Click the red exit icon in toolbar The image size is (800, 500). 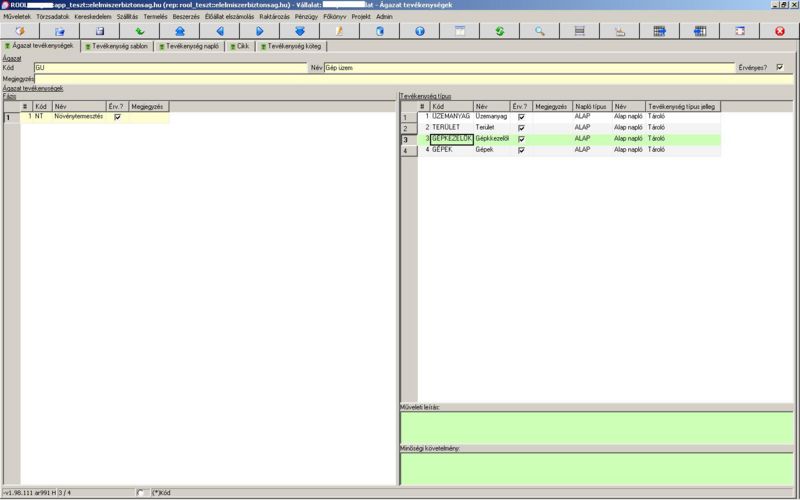(779, 31)
